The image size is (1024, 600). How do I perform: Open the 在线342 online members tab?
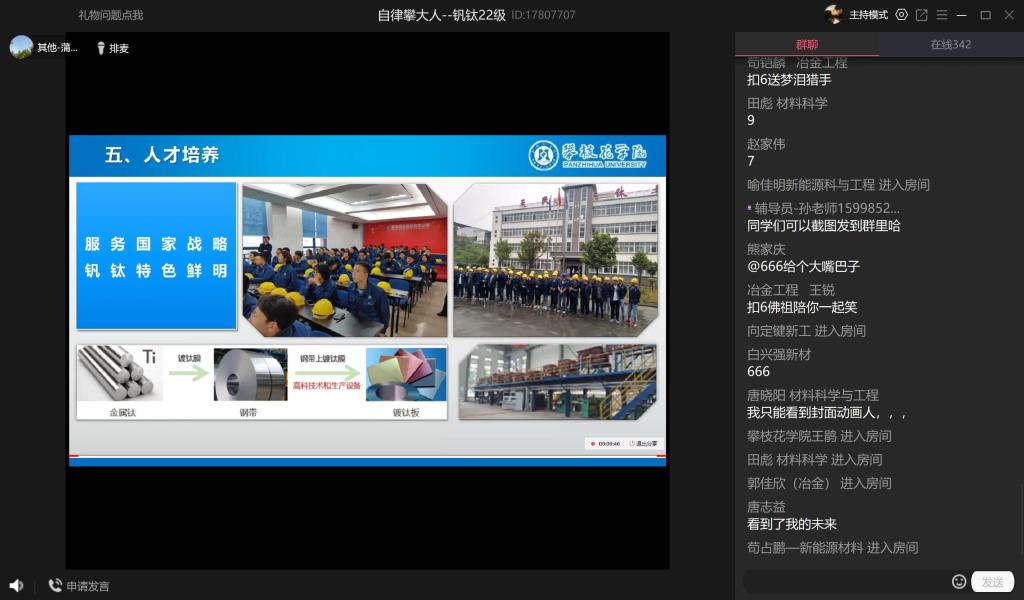(x=951, y=45)
